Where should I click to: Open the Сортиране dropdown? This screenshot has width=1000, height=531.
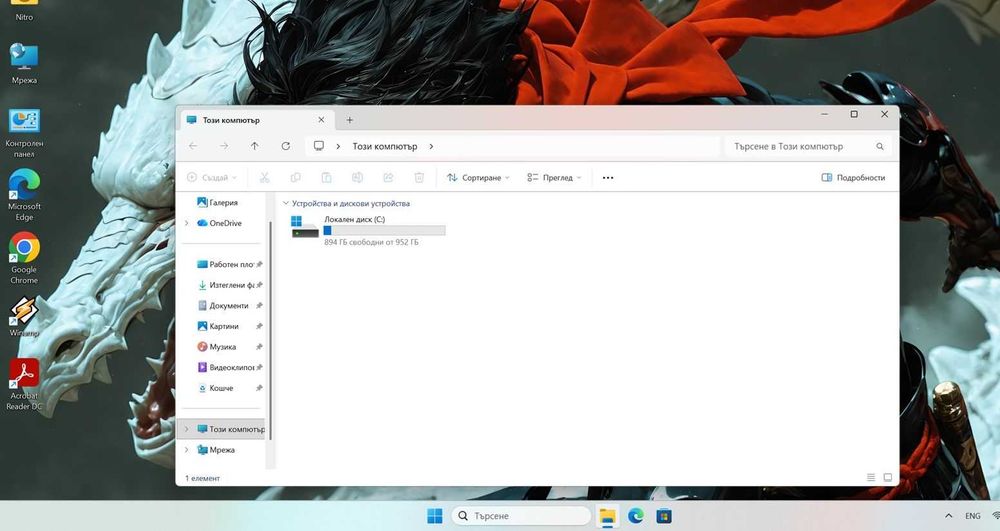pyautogui.click(x=478, y=178)
